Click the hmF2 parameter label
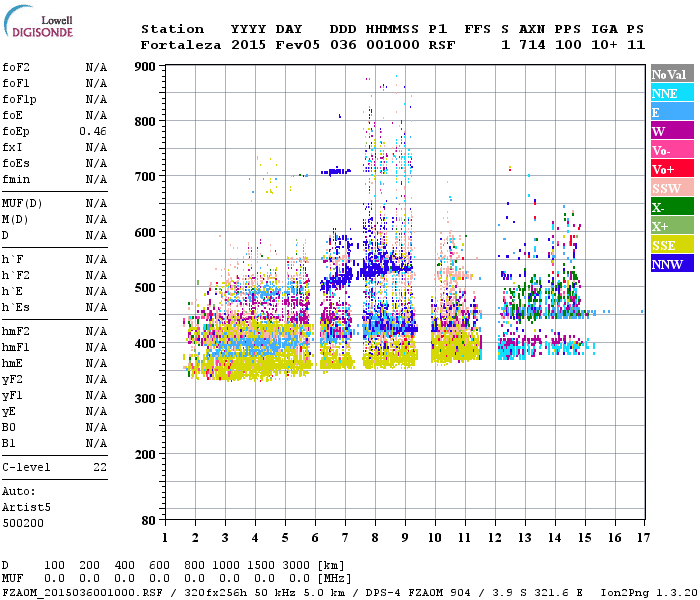Image resolution: width=700 pixels, height=600 pixels. coord(16,331)
